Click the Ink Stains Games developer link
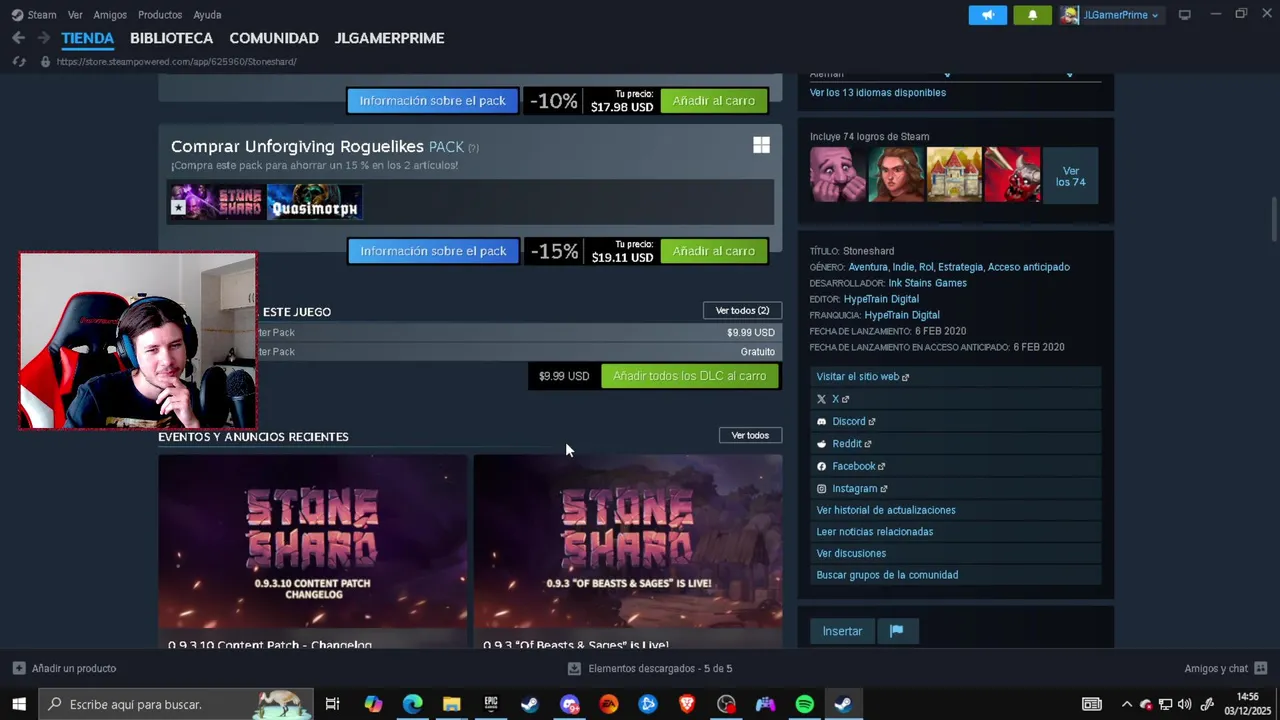1280x720 pixels. click(928, 283)
